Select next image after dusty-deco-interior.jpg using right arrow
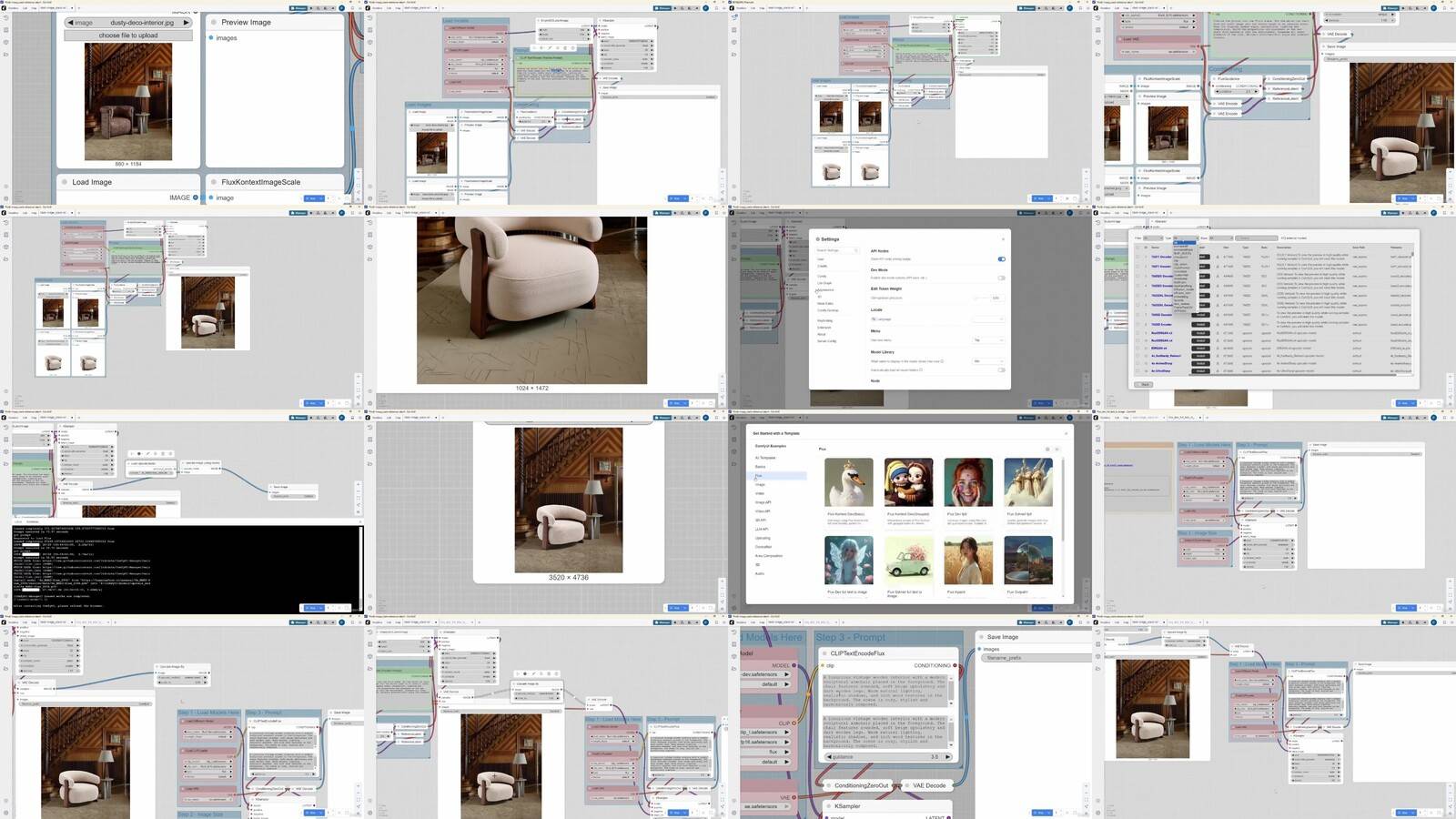The height and width of the screenshot is (819, 1456). click(186, 23)
